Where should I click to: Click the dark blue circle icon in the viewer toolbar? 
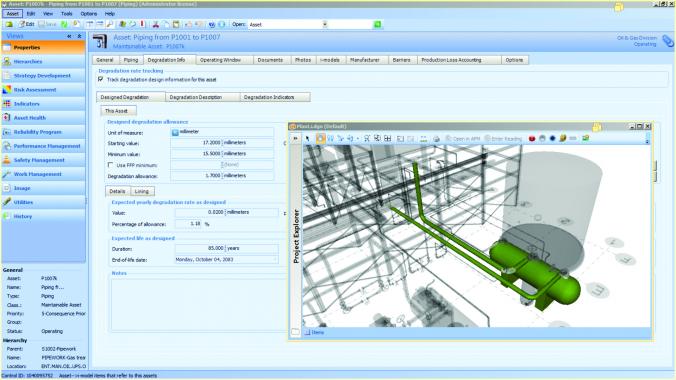tap(552, 138)
